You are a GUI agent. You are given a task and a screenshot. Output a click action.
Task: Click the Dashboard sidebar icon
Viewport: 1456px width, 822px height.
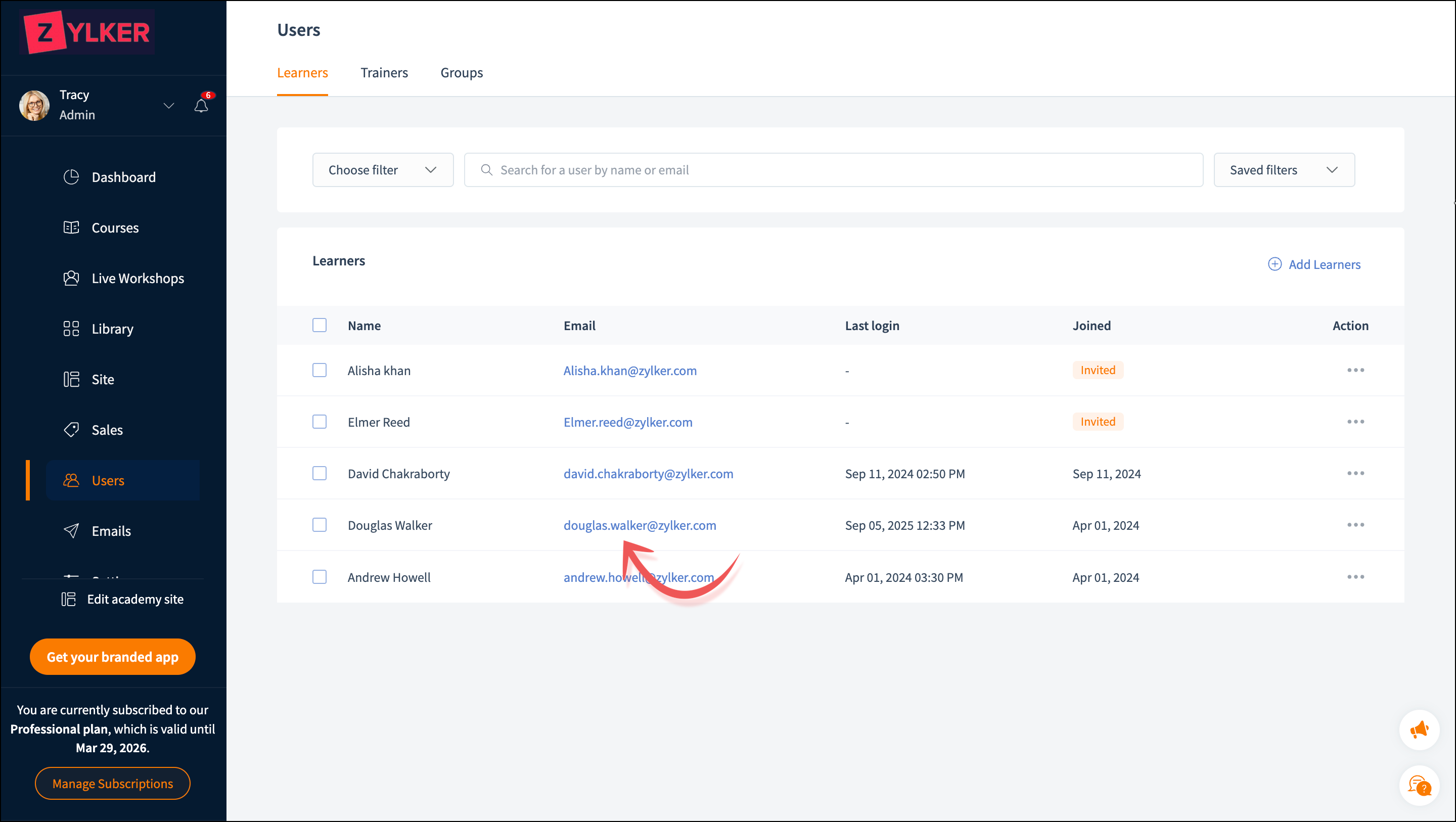71,177
